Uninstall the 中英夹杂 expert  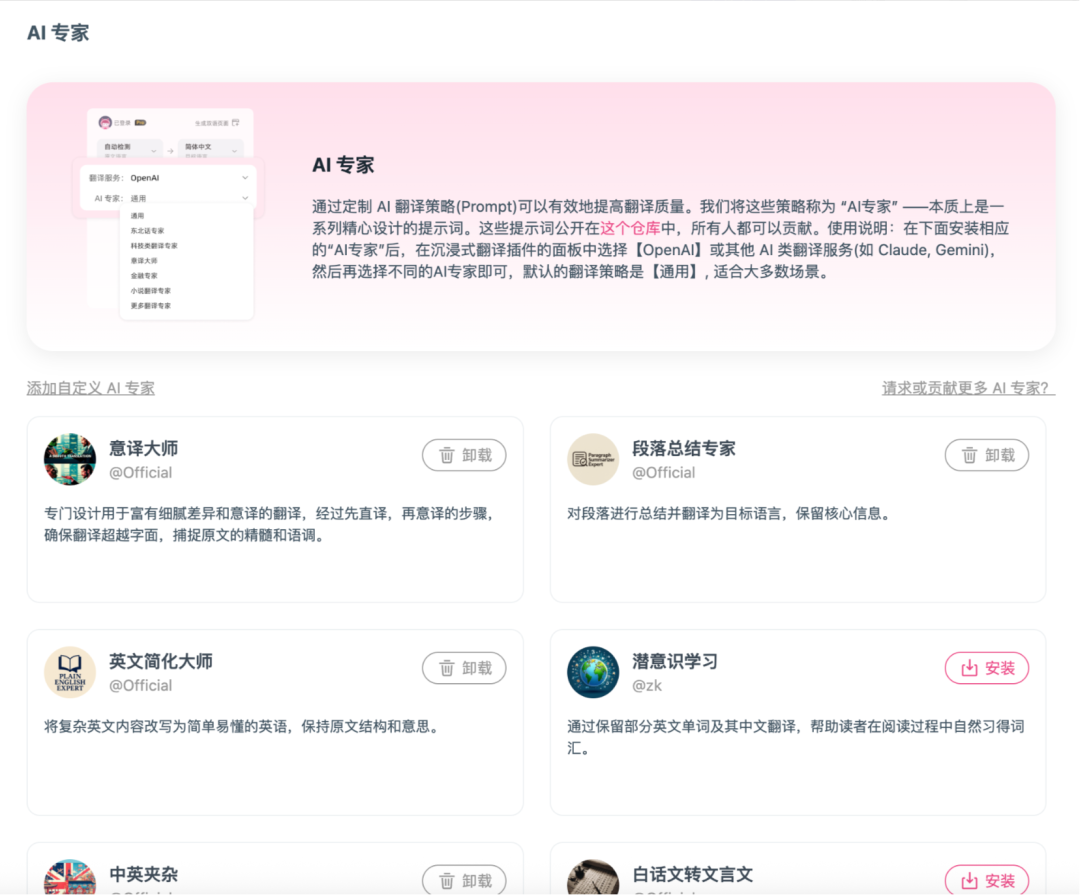464,879
